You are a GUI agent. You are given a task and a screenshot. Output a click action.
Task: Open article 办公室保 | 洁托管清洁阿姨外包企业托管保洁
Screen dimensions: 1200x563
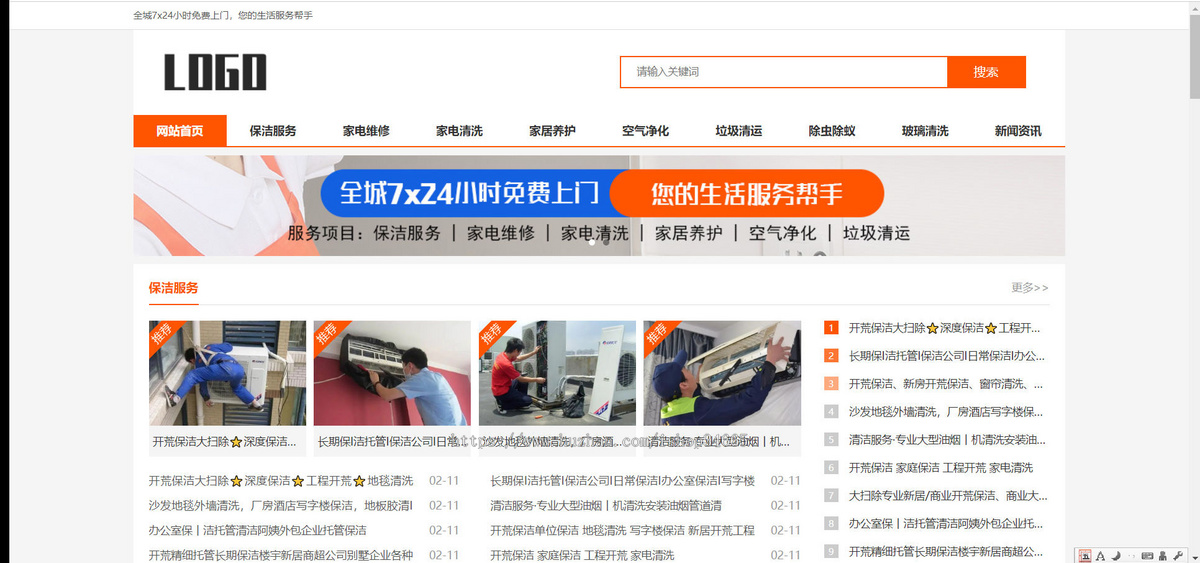(x=258, y=531)
